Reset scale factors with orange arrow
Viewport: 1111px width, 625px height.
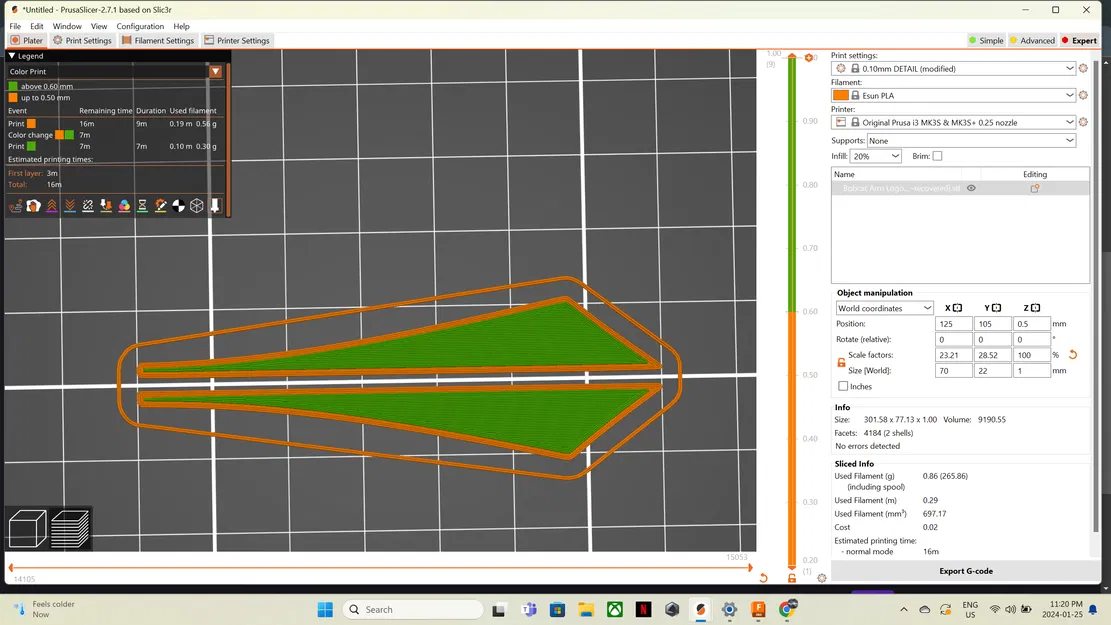(x=1073, y=354)
